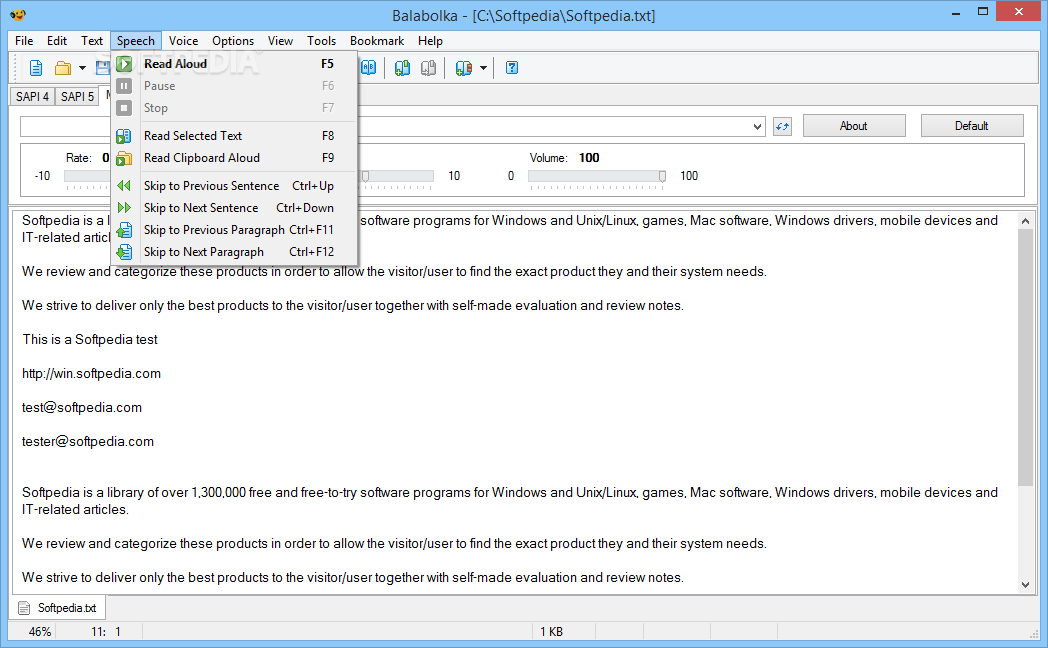
Task: Expand the batch converter dropdown arrow
Action: tap(483, 67)
